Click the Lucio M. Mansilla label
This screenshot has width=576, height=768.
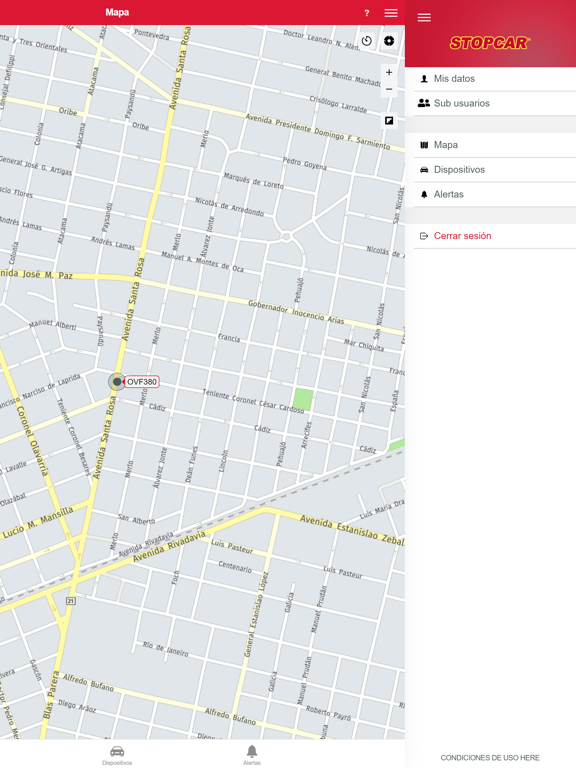tap(38, 523)
